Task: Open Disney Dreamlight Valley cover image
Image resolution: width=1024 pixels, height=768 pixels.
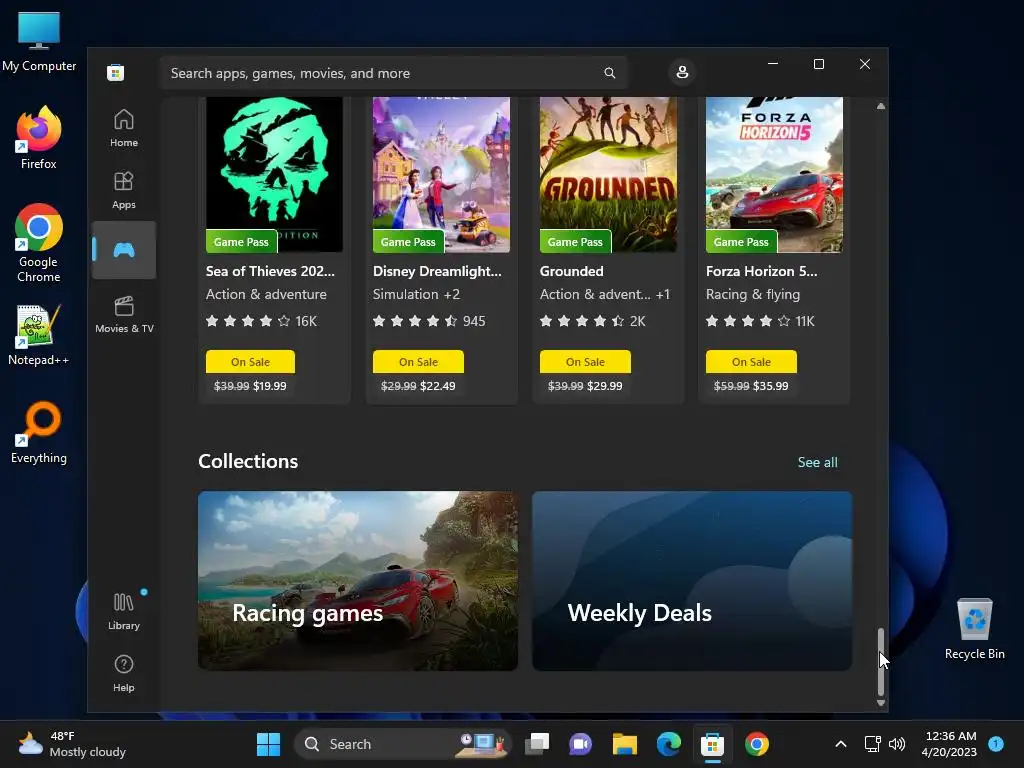Action: click(x=441, y=174)
